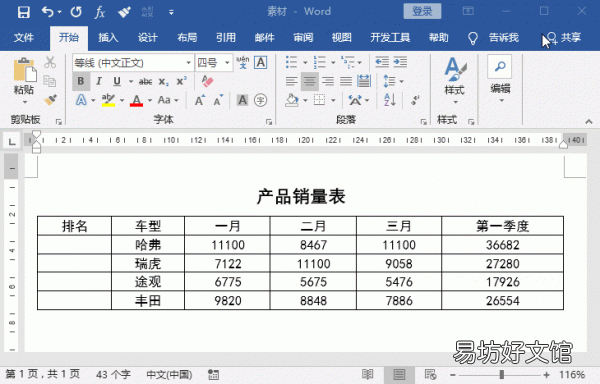Open the 字体 font dialog launcher

(269, 122)
